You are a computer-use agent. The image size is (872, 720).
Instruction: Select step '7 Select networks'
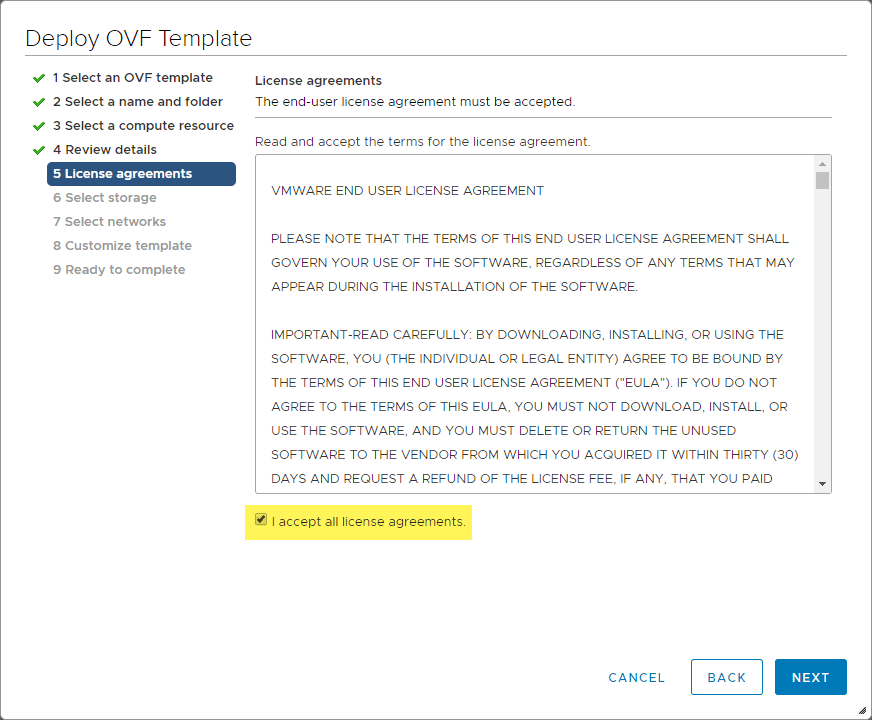point(110,221)
